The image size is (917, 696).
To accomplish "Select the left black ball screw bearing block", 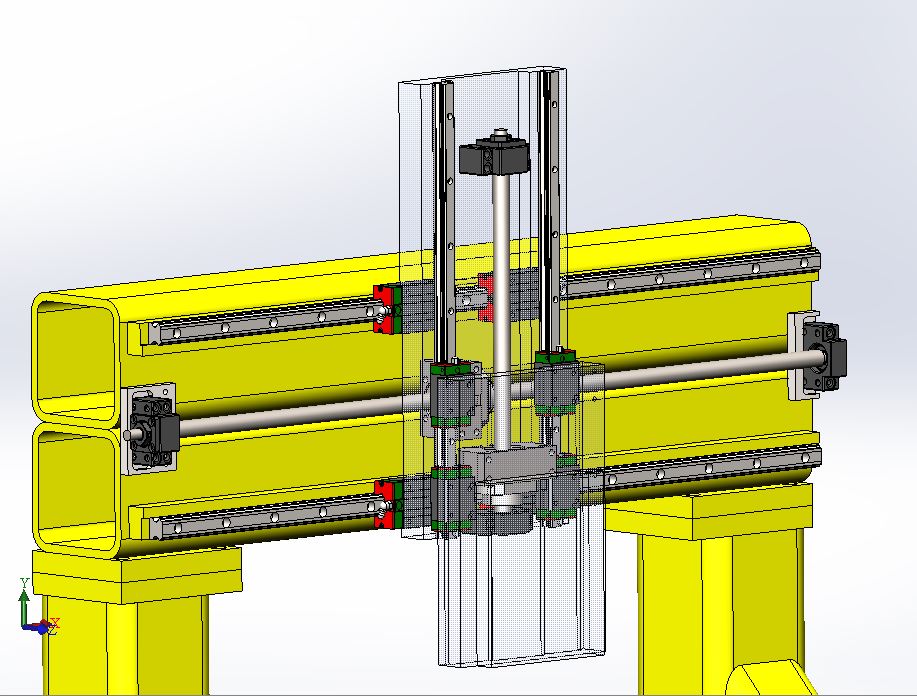I will (x=152, y=430).
